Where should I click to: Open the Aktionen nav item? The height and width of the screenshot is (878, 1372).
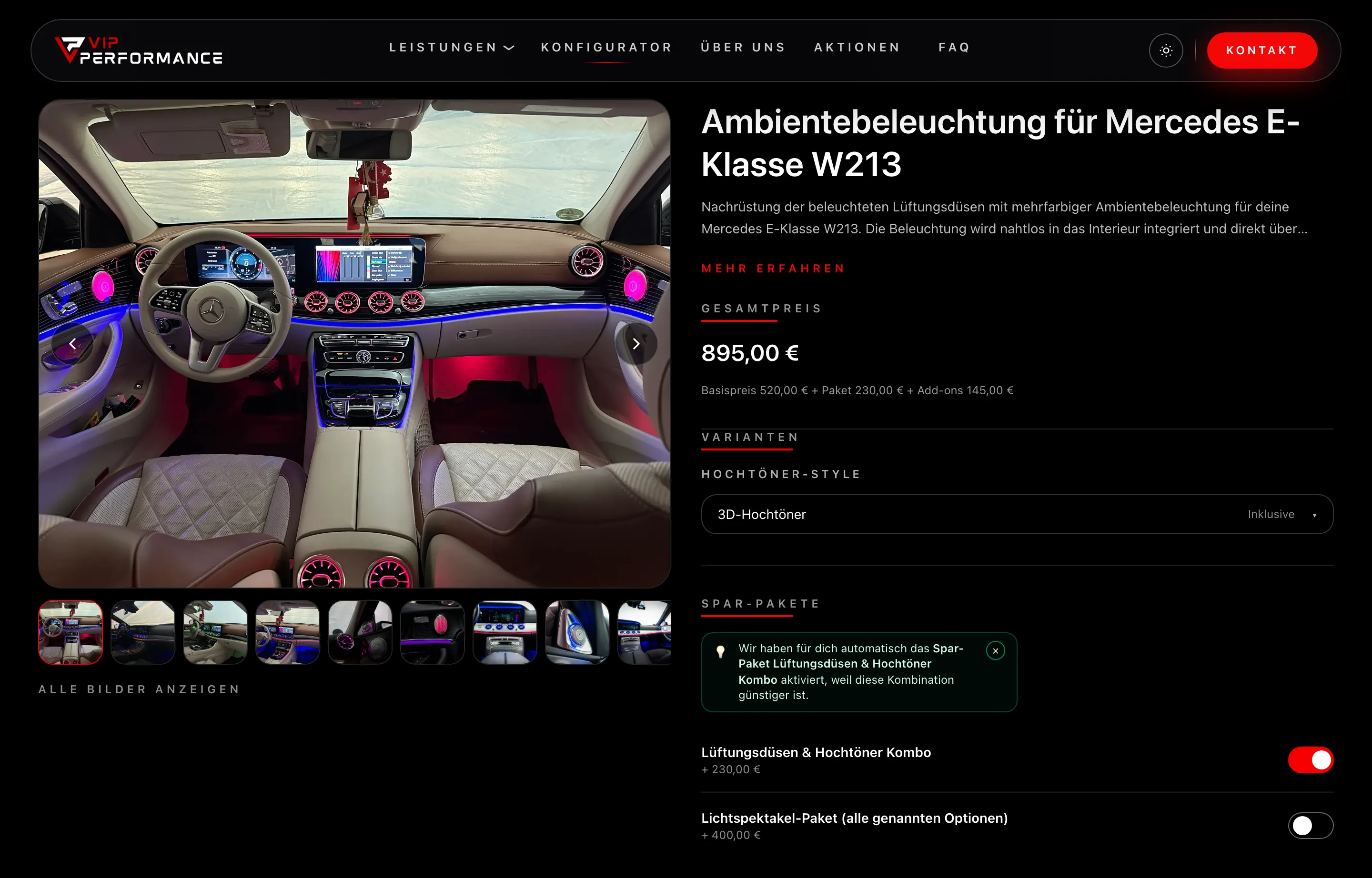click(x=857, y=47)
